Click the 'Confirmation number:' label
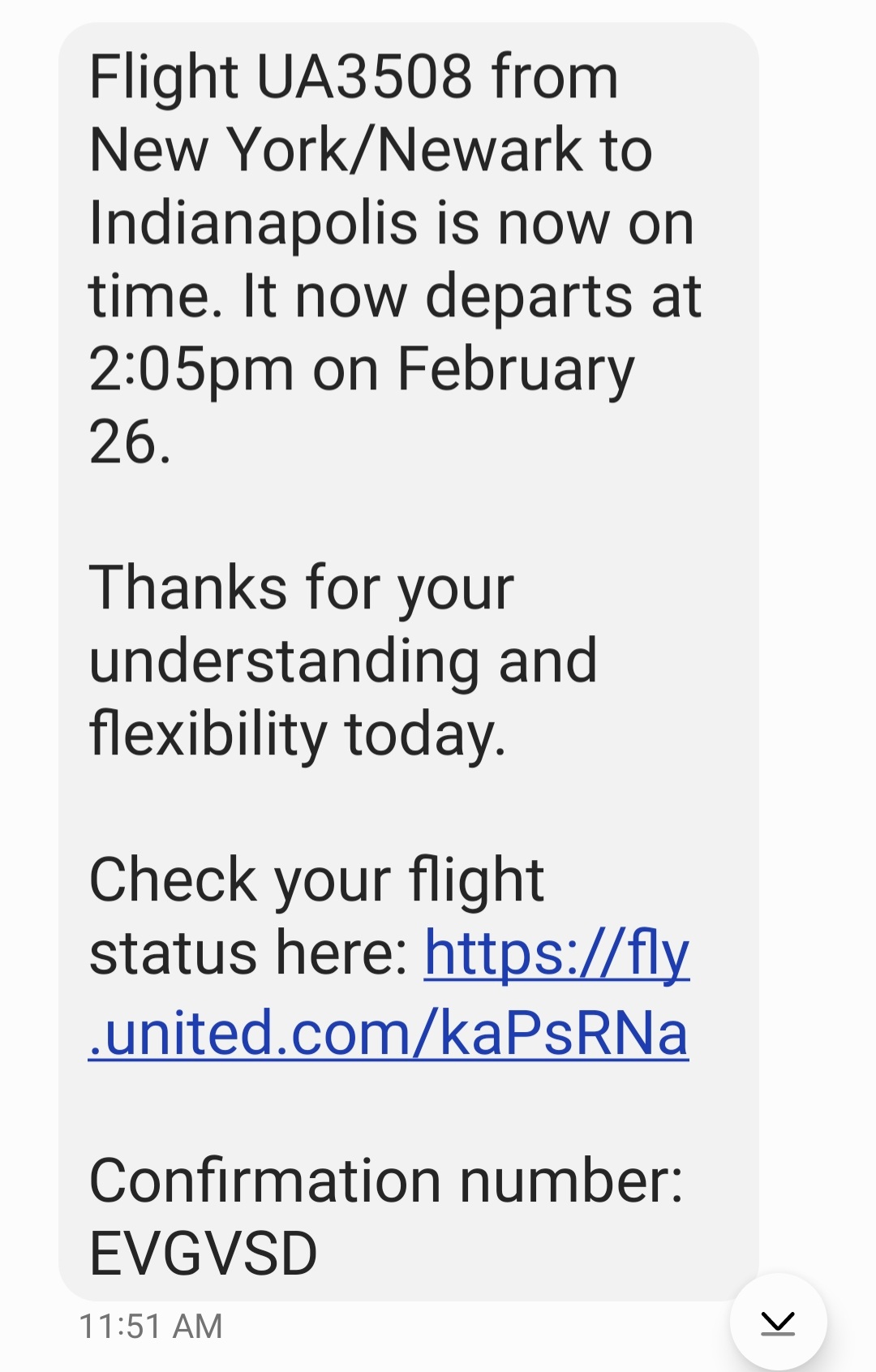This screenshot has width=876, height=1372. tap(386, 1181)
